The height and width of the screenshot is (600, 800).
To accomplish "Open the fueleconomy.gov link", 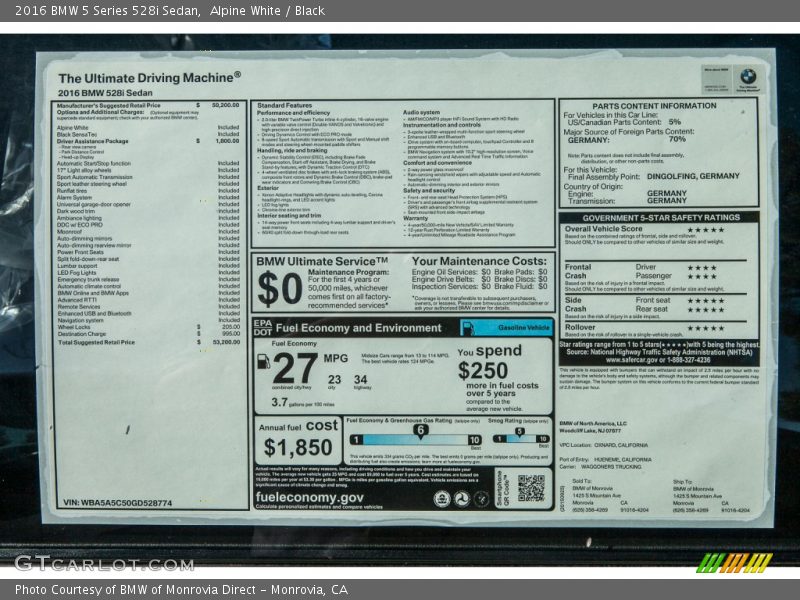I will coord(310,497).
